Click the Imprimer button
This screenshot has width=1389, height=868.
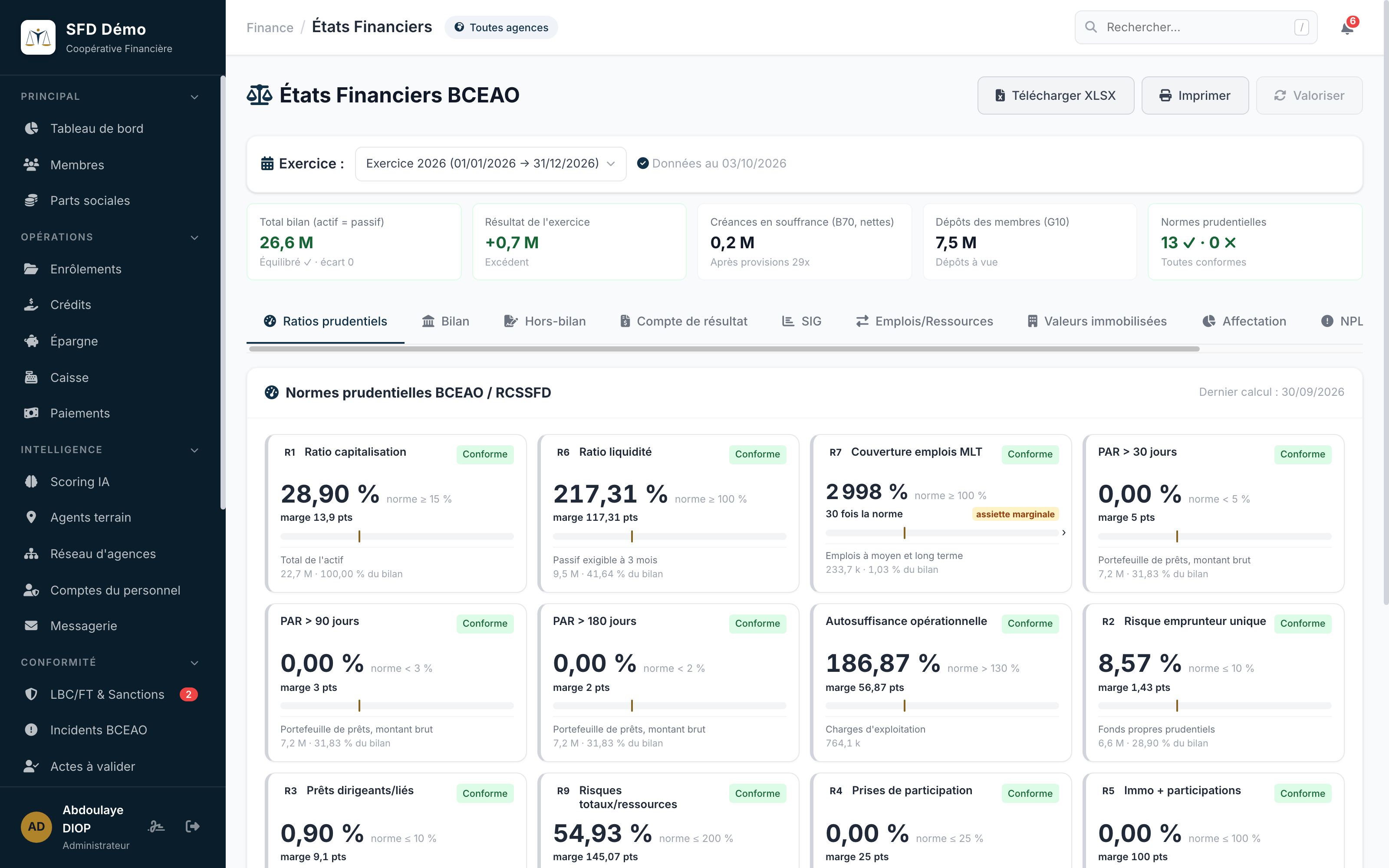(x=1195, y=95)
